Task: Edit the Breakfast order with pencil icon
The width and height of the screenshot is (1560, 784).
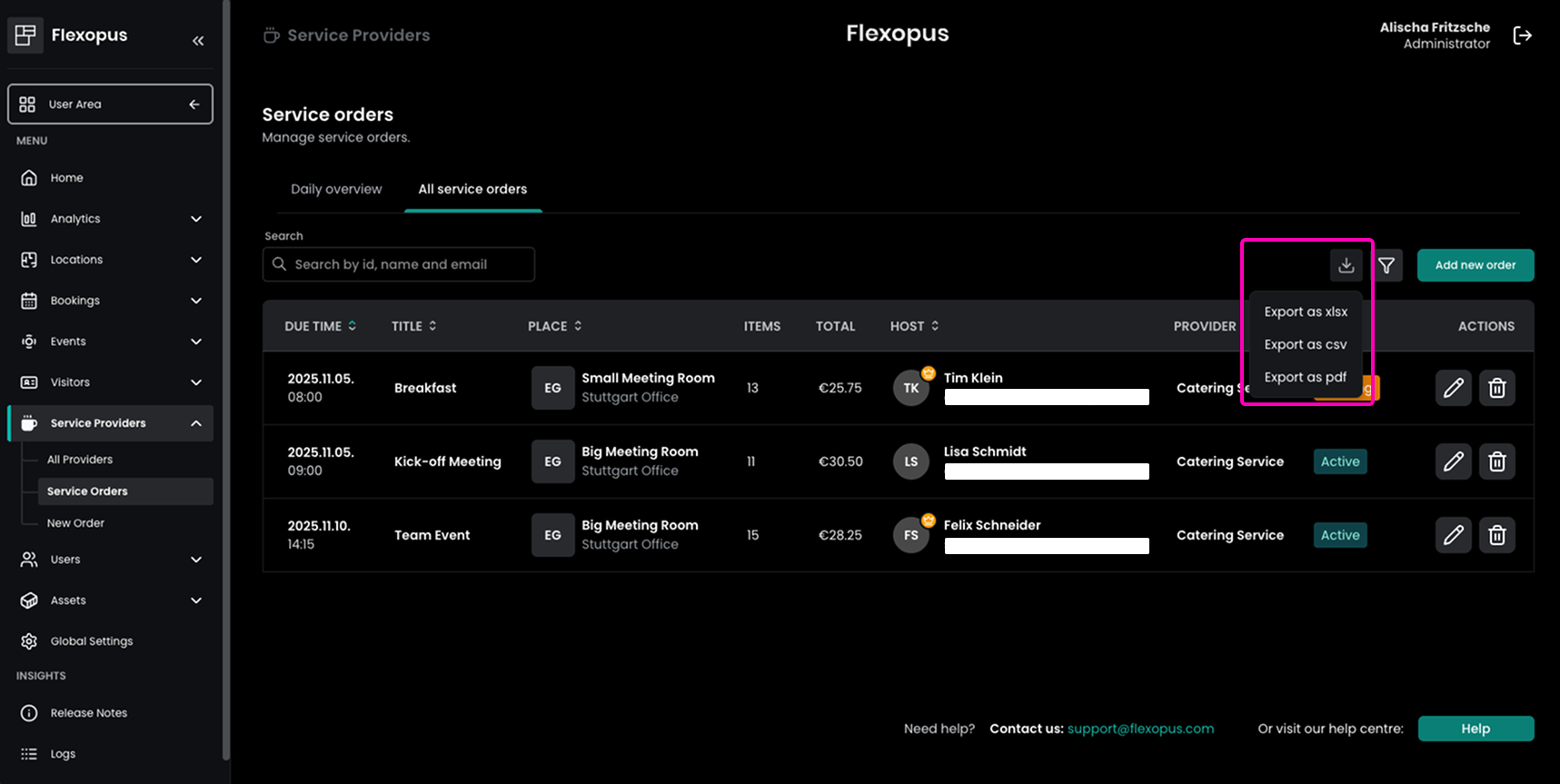Action: point(1453,388)
